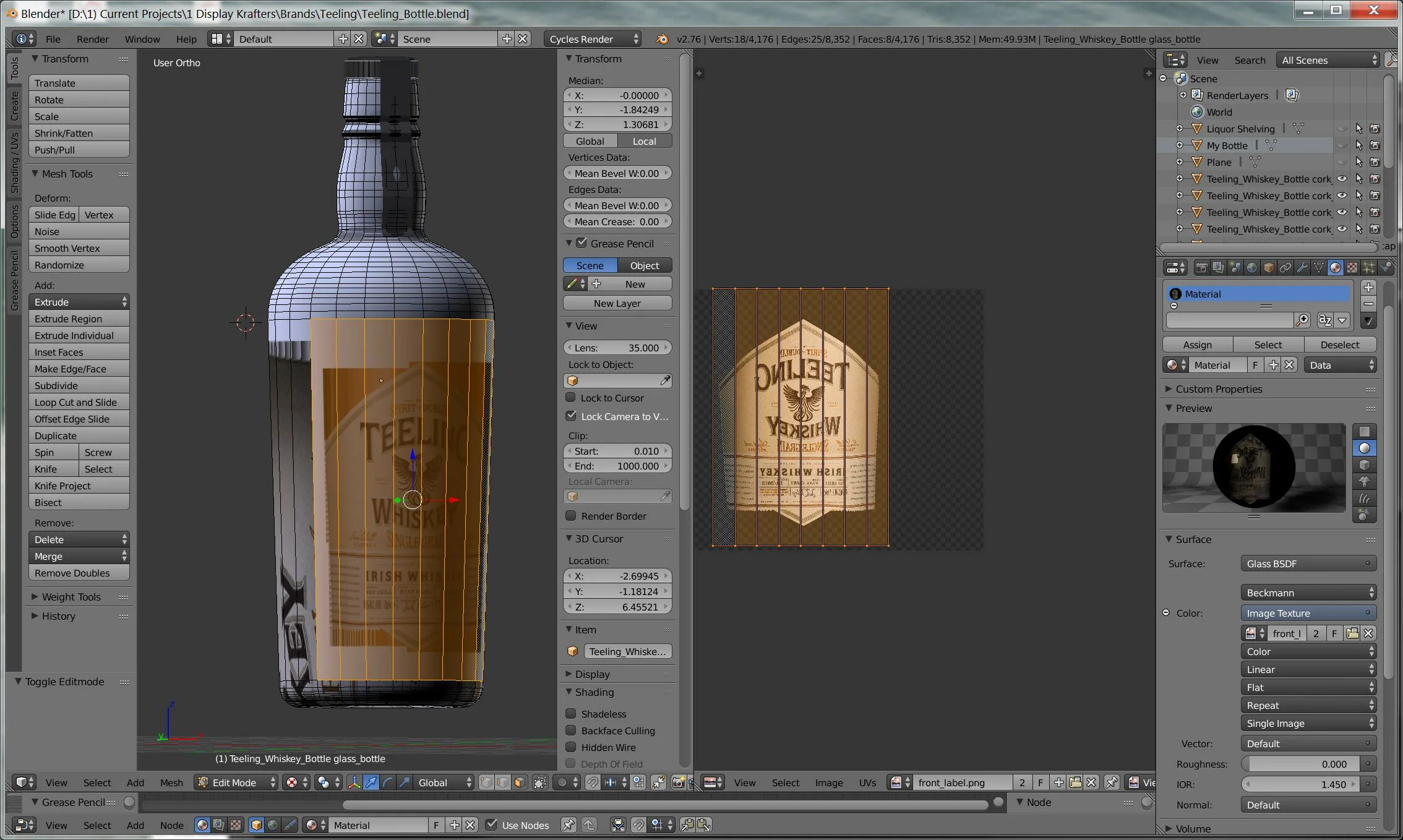The height and width of the screenshot is (840, 1403).
Task: Select the rotate manipulator arc icon
Action: coord(388,782)
